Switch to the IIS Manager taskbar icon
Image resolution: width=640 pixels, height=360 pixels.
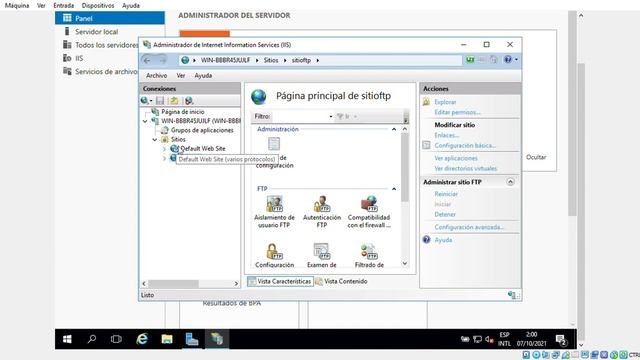coord(217,339)
